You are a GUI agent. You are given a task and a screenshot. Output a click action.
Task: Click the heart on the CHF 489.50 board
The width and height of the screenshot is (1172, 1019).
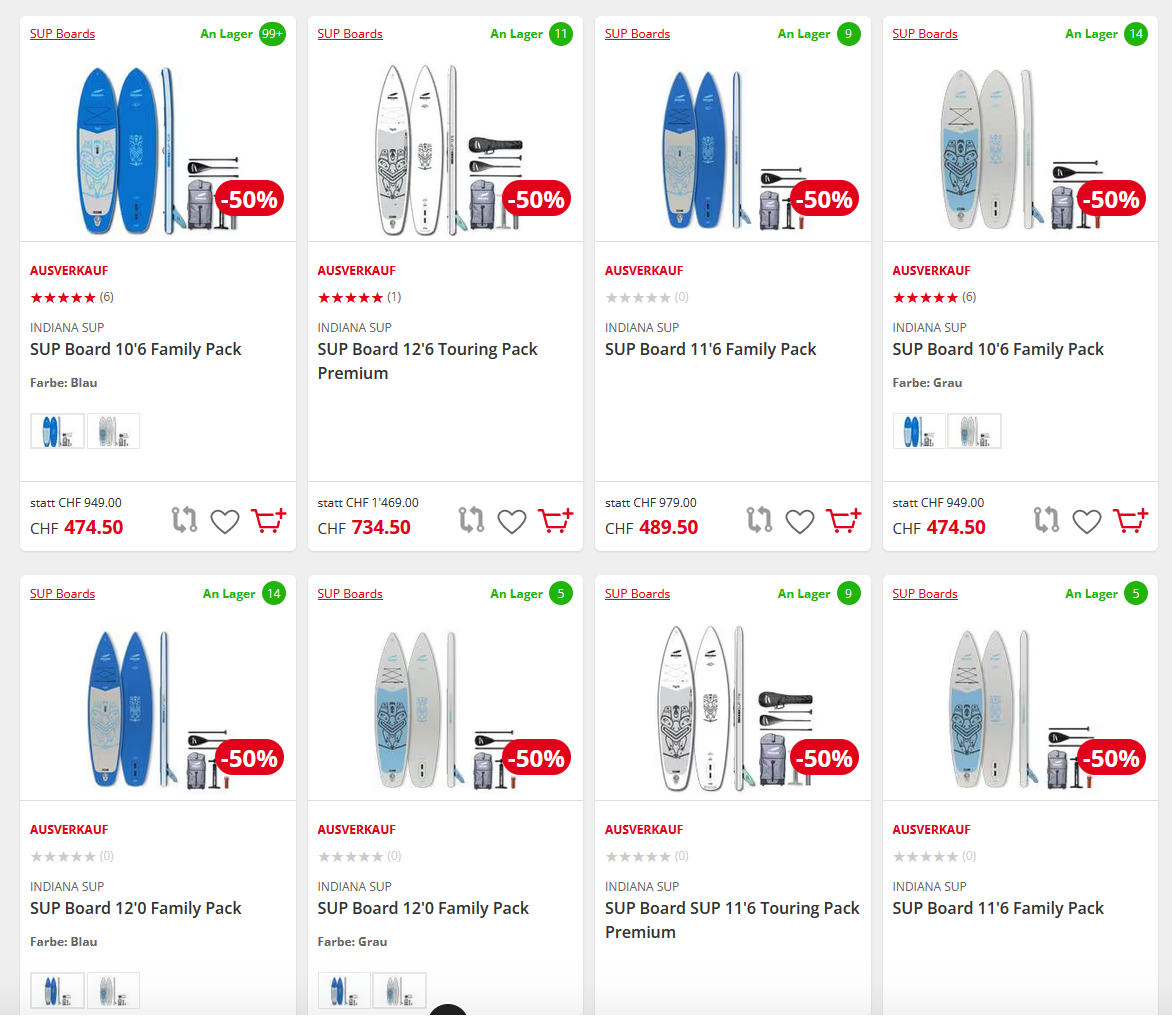[x=800, y=521]
